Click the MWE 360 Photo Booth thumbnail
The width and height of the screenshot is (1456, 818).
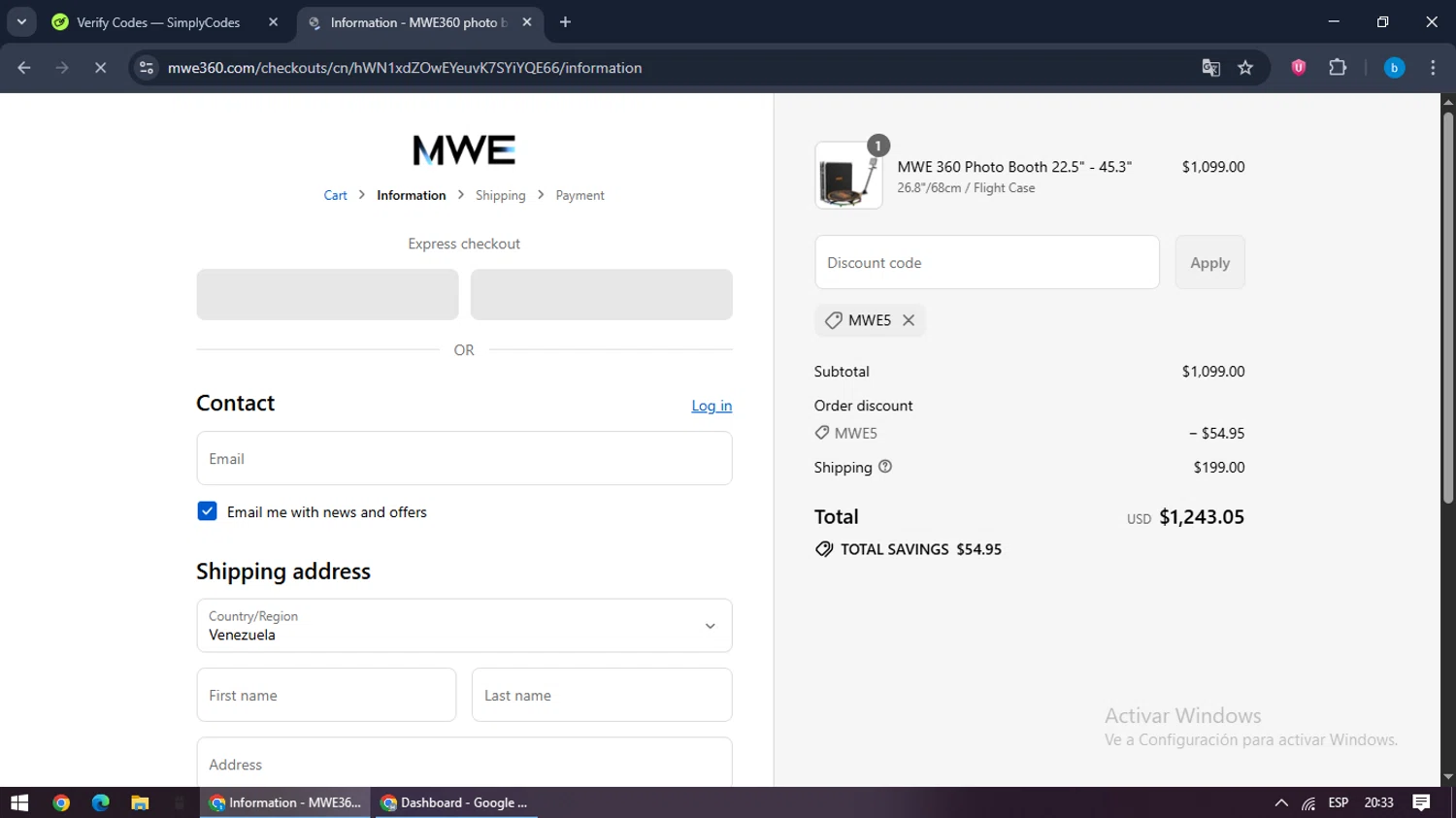click(x=848, y=176)
